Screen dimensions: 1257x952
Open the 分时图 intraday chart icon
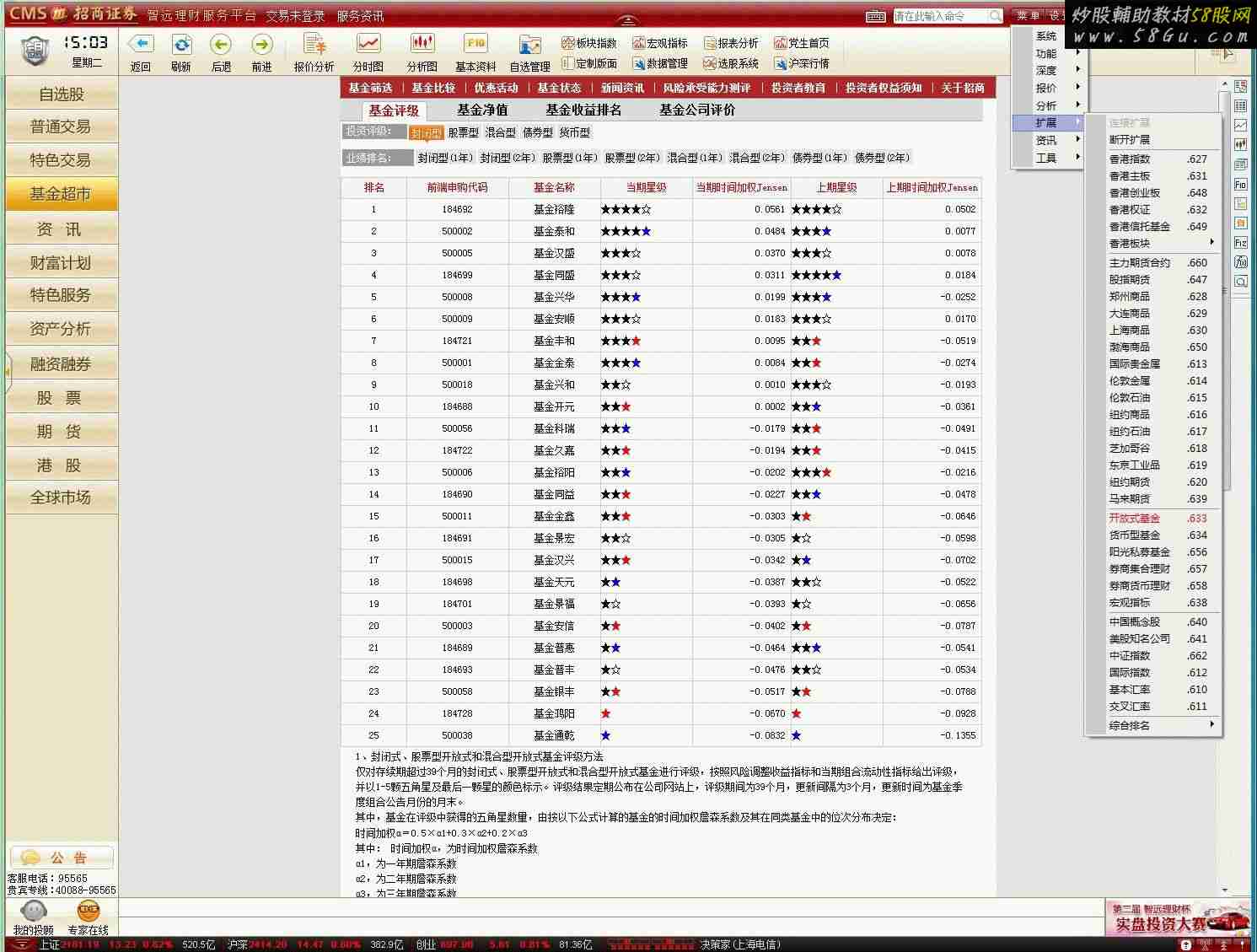click(x=368, y=44)
